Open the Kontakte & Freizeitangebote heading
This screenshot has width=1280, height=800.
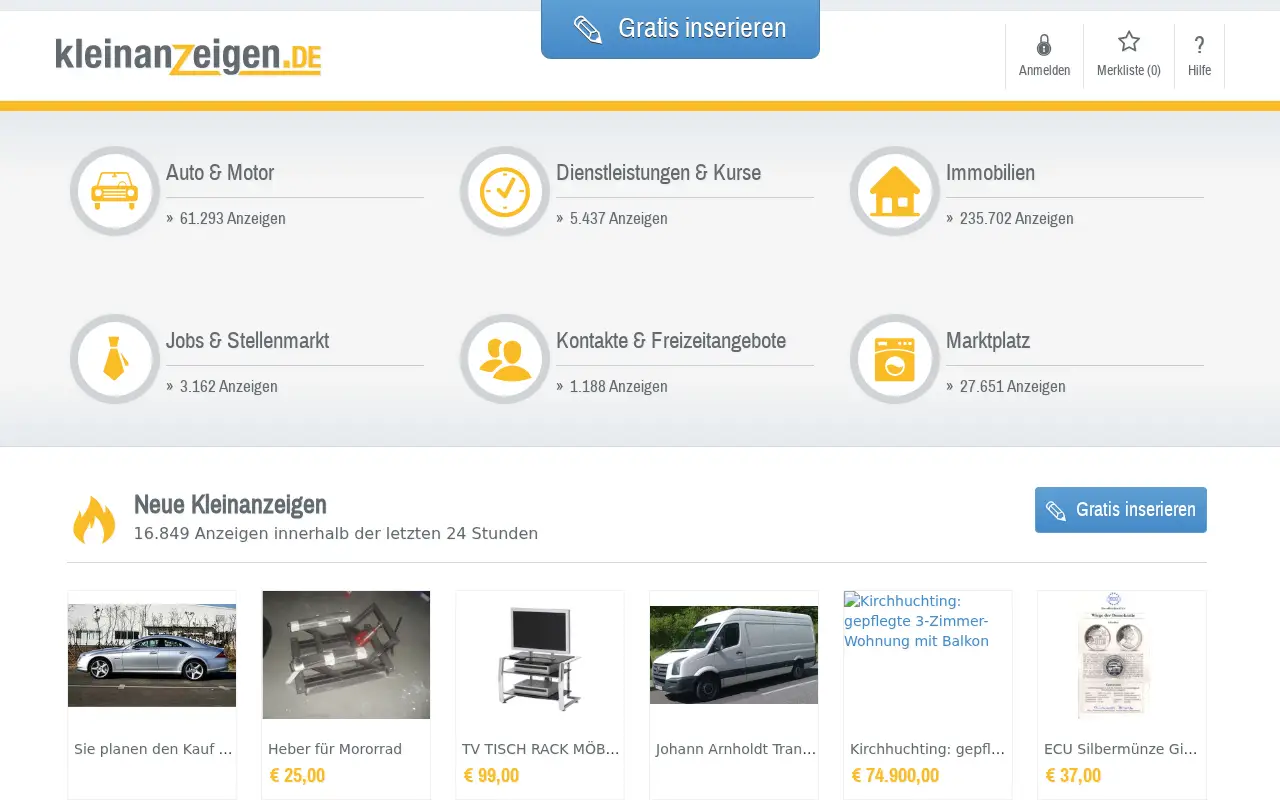(671, 341)
